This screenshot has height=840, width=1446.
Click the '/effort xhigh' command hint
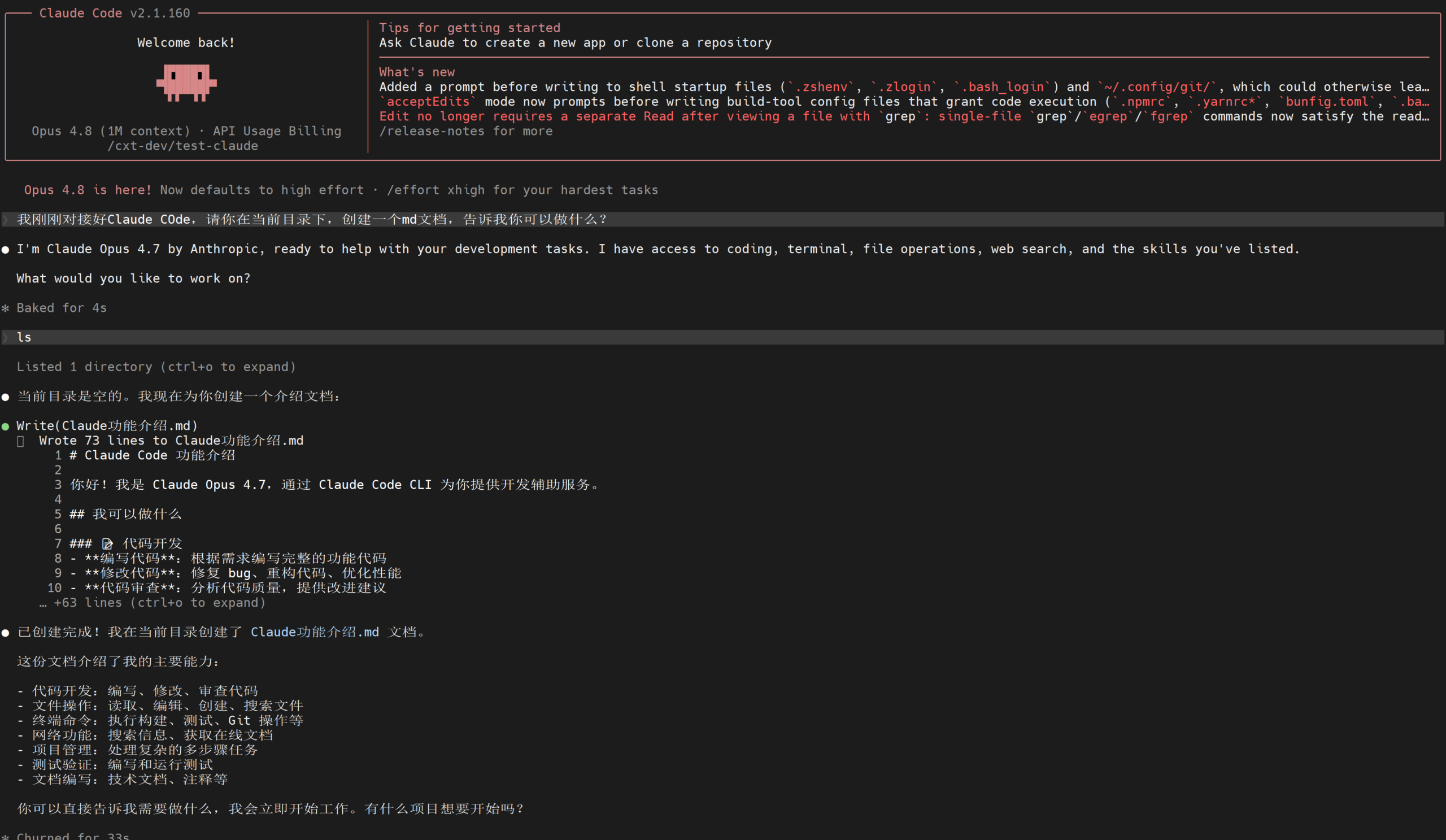click(435, 190)
